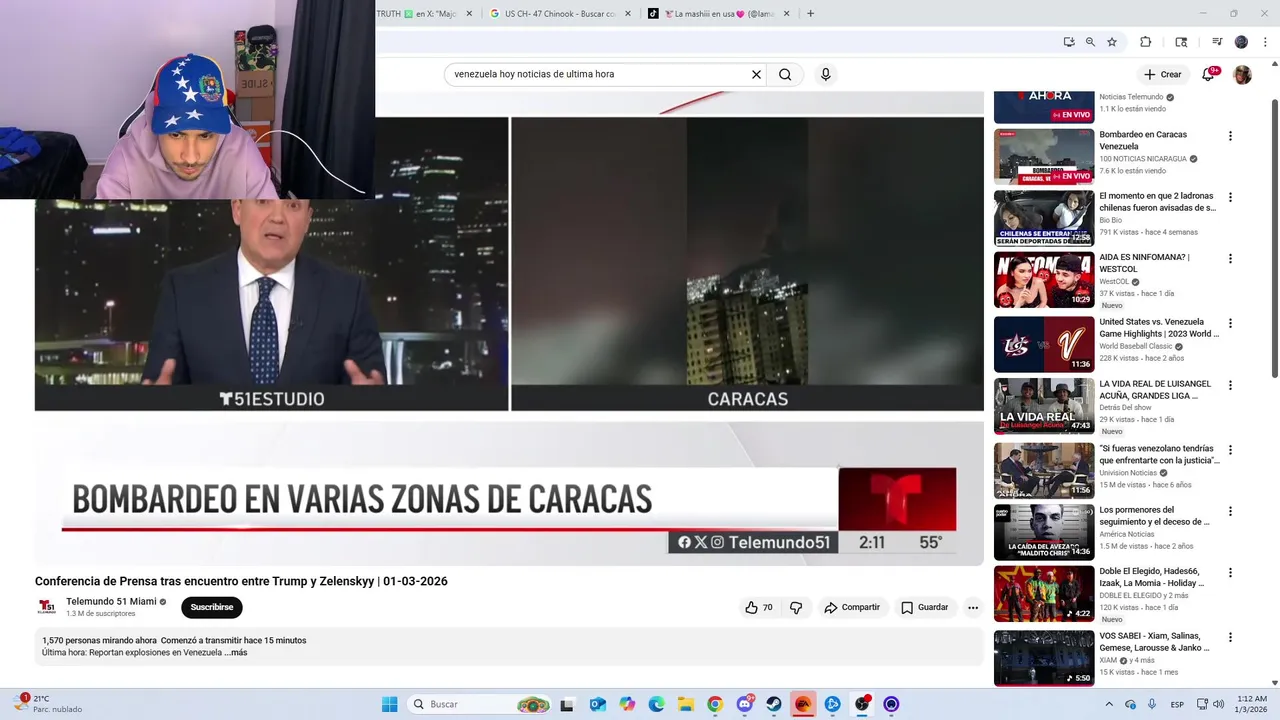Viewport: 1280px width, 720px height.
Task: Open options for LA VIDA REAL DE LUISANGEL video
Action: [x=1230, y=385]
